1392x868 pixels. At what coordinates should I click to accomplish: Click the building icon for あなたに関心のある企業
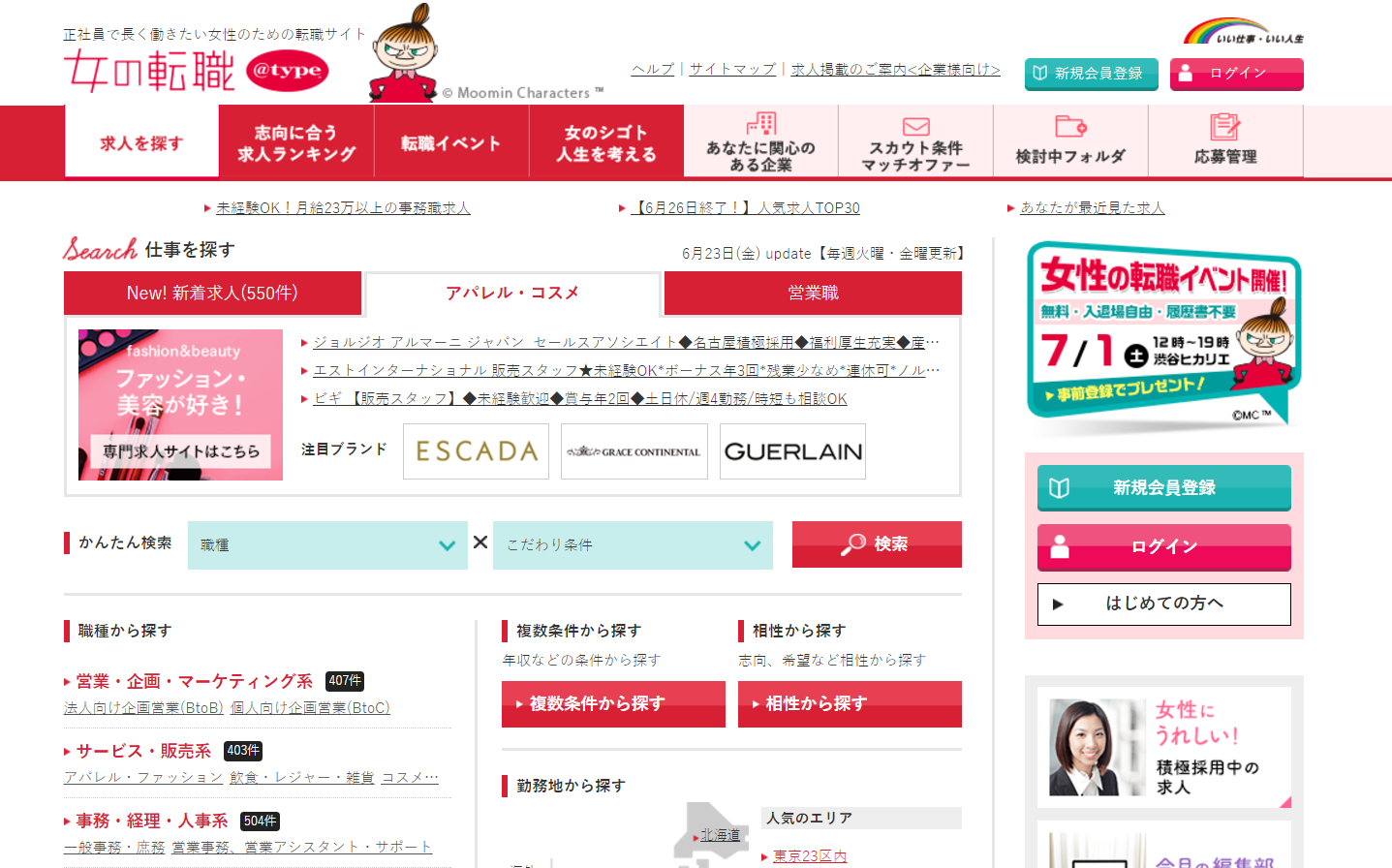(760, 124)
